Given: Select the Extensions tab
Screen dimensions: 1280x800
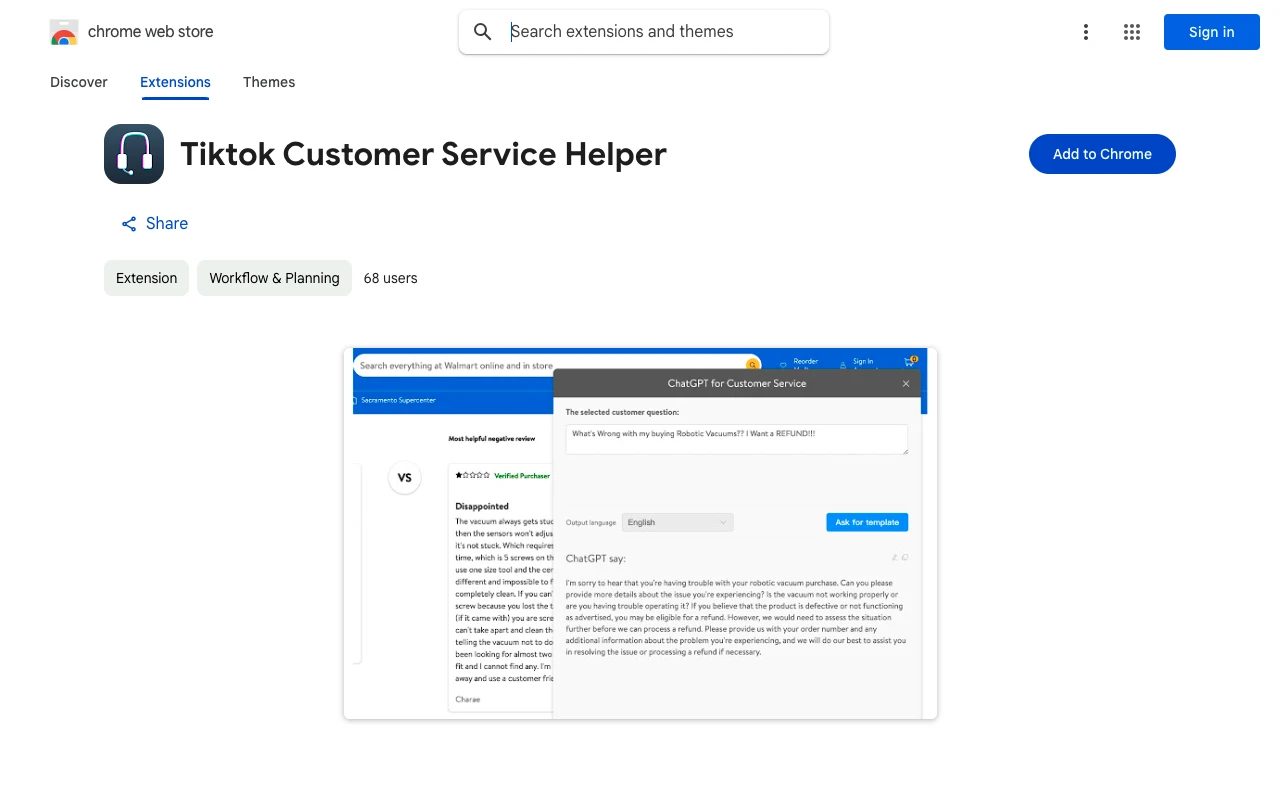Looking at the screenshot, I should 175,82.
